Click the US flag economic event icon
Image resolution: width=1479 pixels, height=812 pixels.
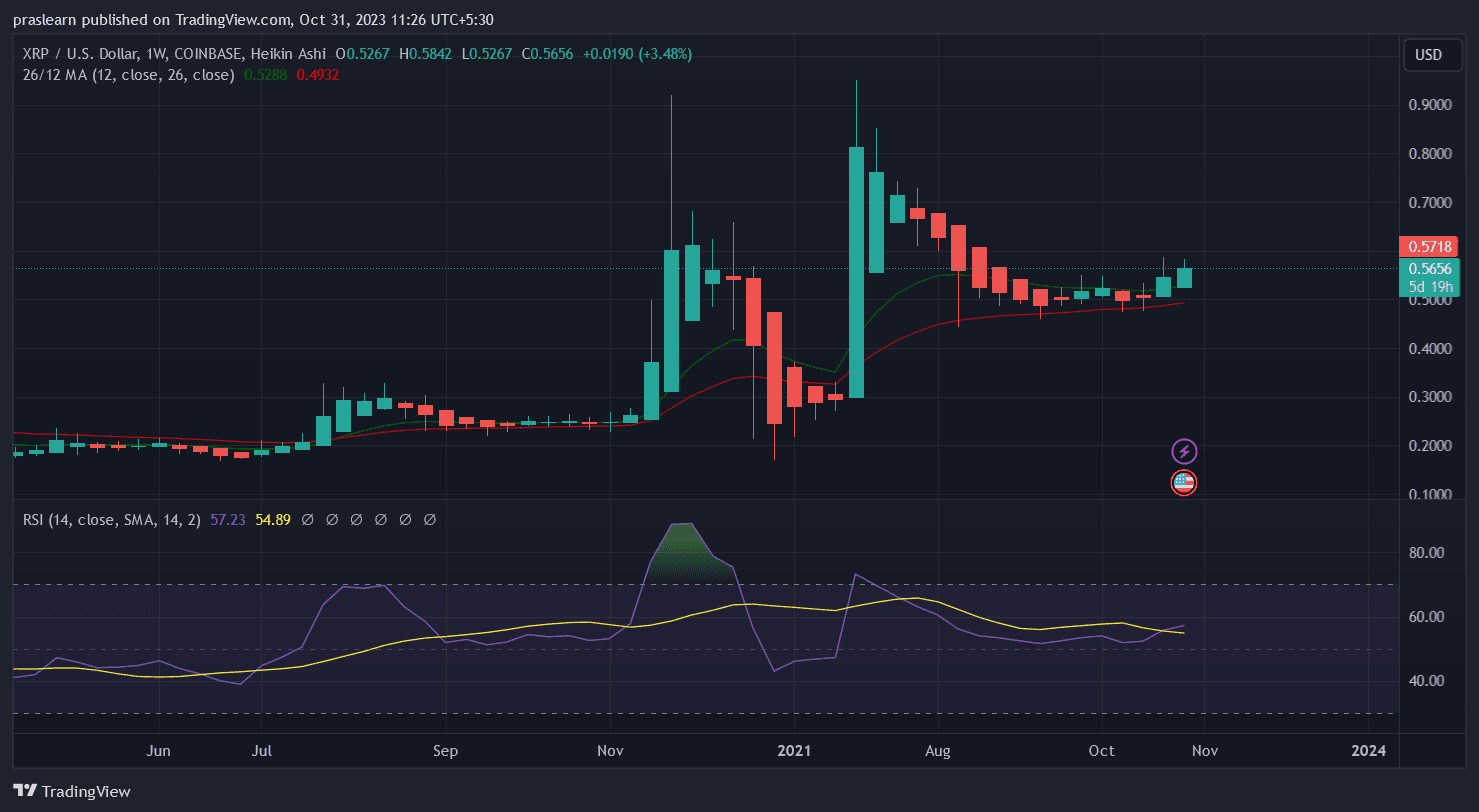1184,483
